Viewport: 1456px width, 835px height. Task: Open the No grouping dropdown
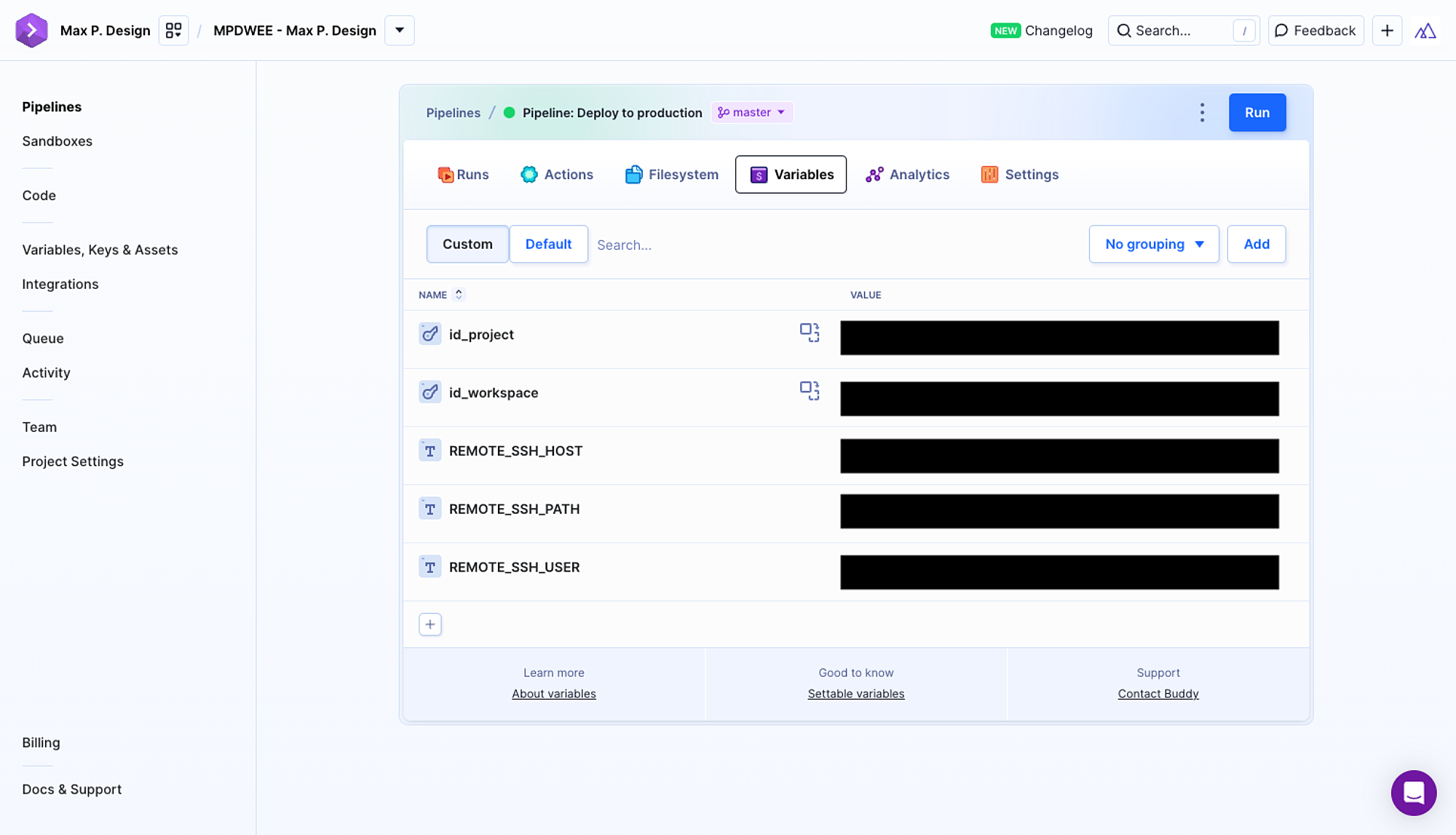pos(1154,244)
